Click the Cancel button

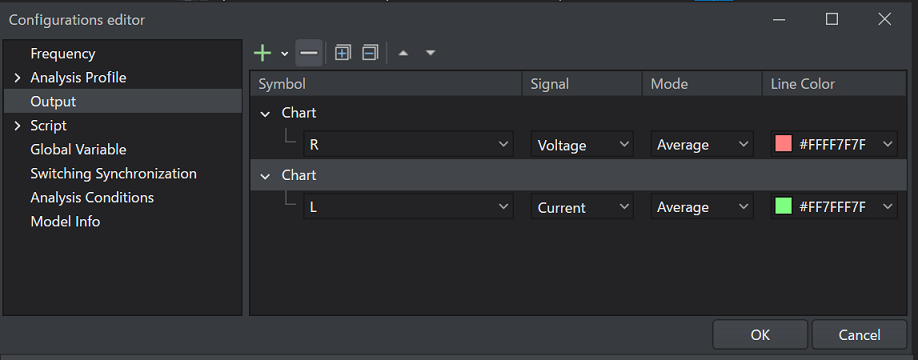coord(859,335)
